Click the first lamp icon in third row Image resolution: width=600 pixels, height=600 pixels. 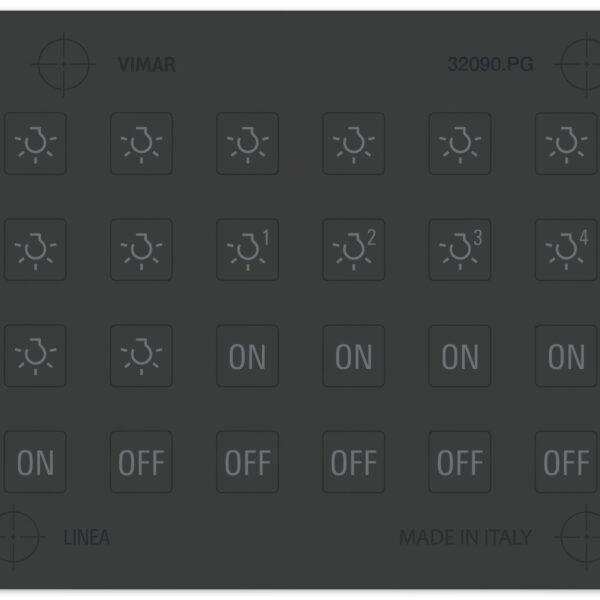[x=35, y=356]
